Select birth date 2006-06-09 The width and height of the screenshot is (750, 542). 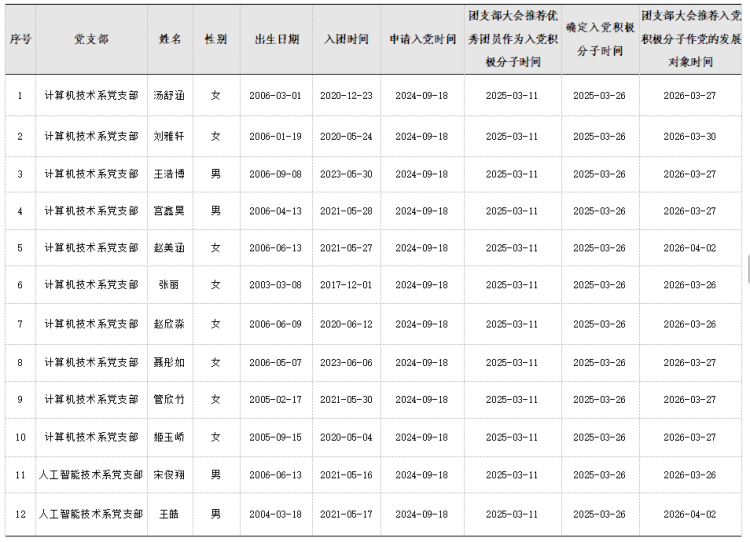276,324
